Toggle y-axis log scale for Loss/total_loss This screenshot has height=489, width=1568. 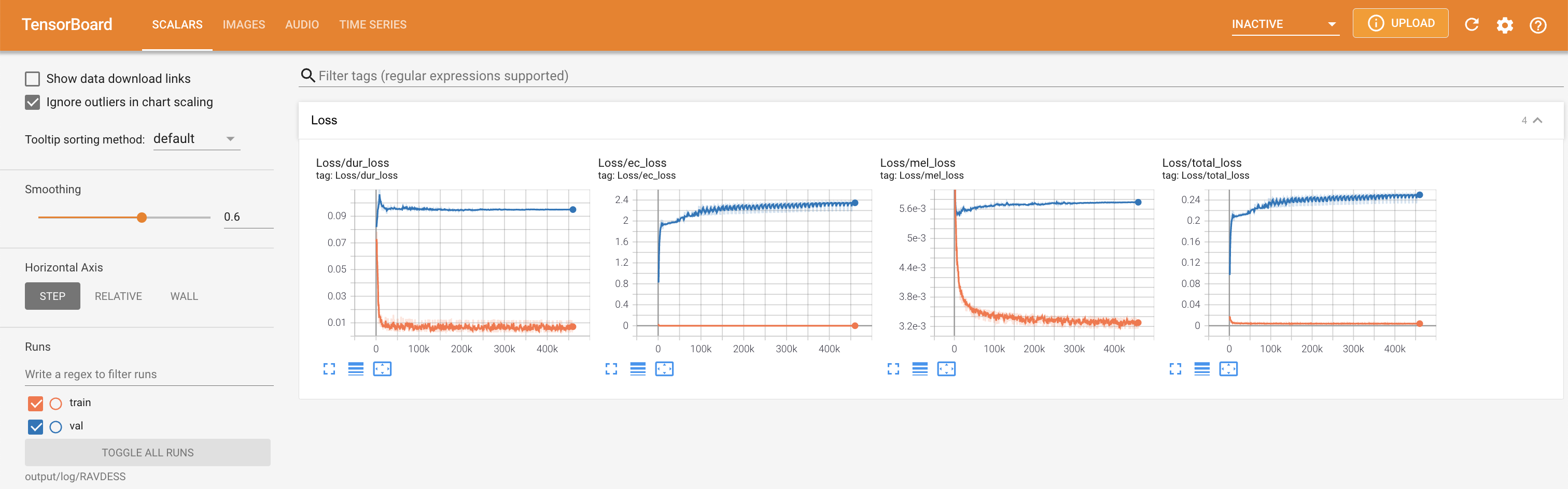tap(1202, 369)
